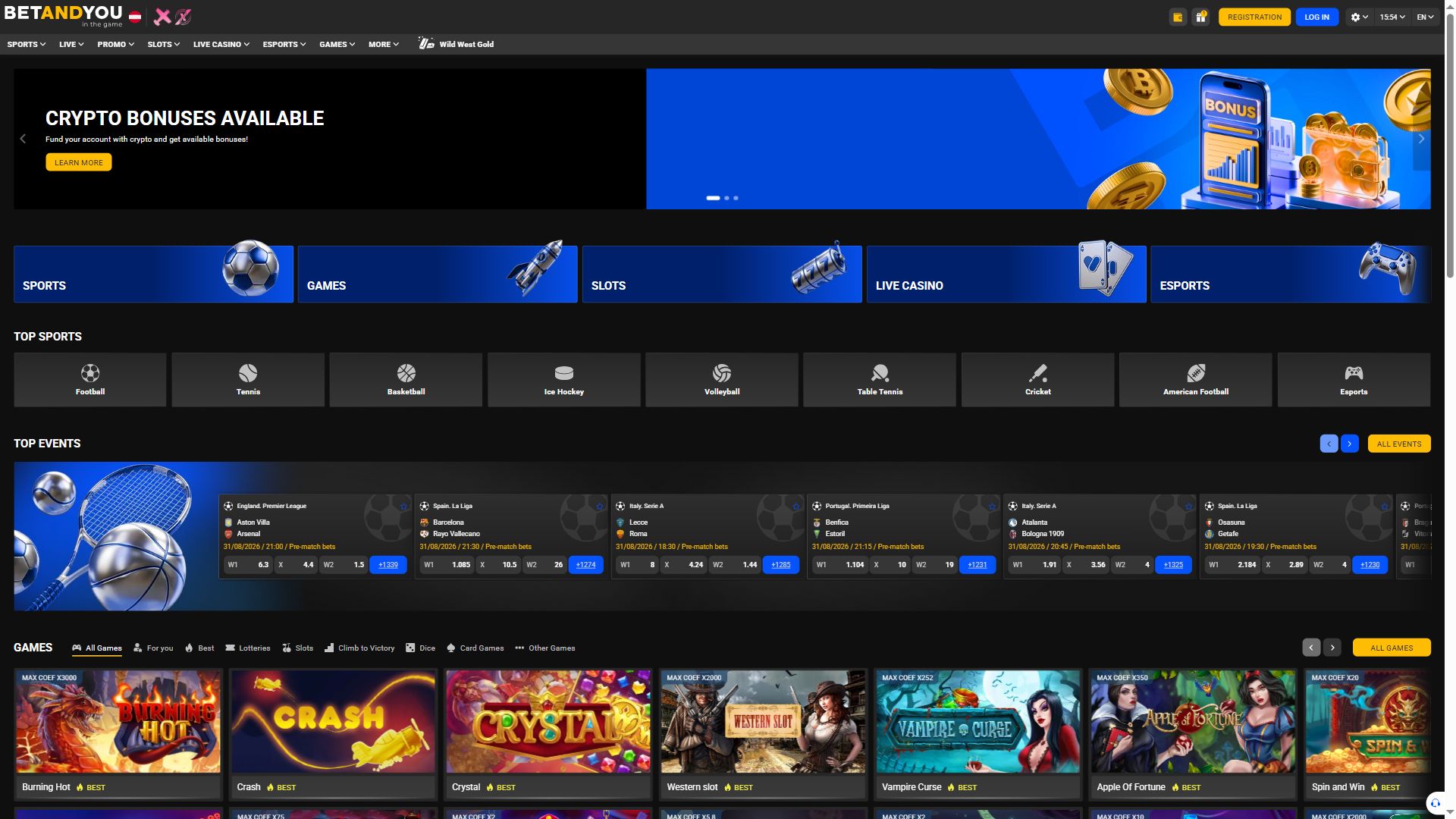Select Ice Hockey in Top Sports
The width and height of the screenshot is (1456, 819).
click(x=564, y=380)
